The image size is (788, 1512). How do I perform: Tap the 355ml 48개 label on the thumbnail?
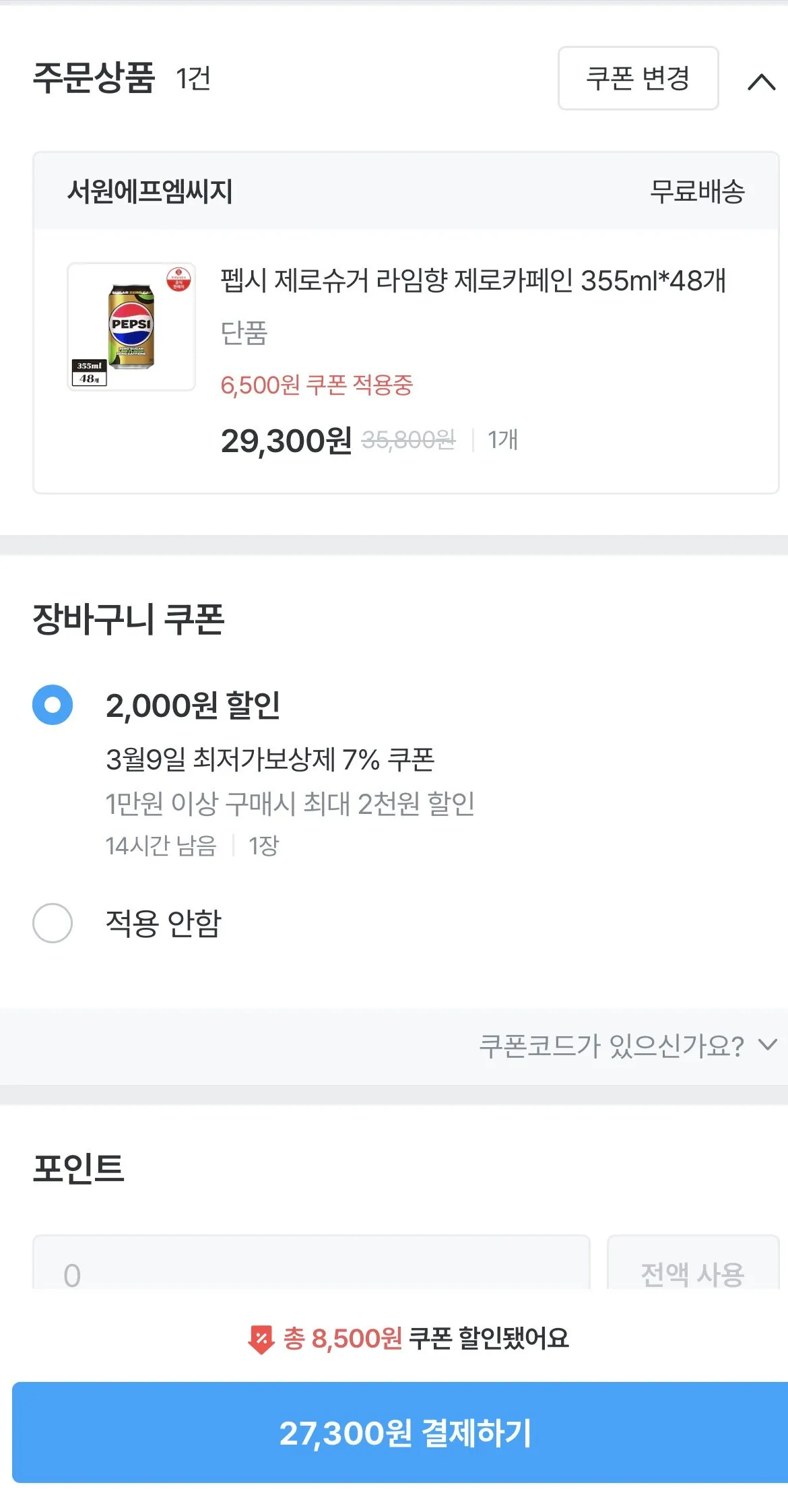click(89, 372)
